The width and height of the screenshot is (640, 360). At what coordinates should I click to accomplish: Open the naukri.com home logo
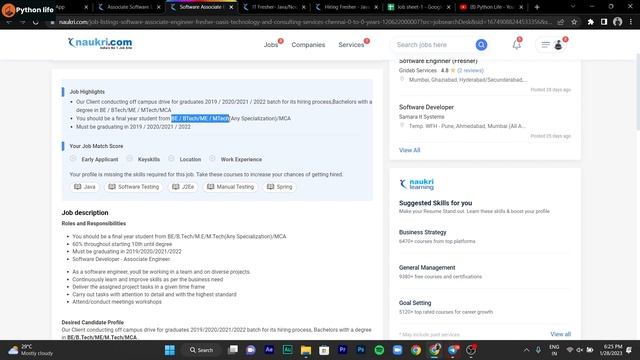point(100,43)
